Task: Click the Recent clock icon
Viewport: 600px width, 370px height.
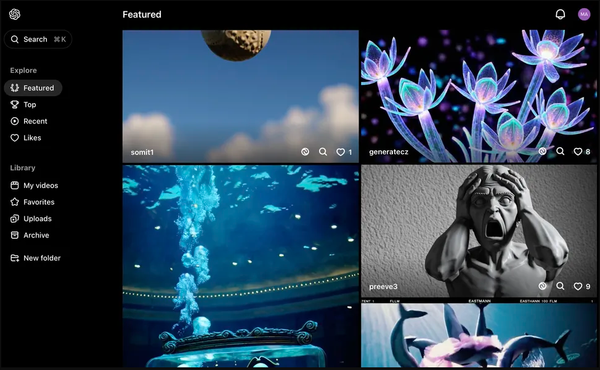Action: (15, 121)
